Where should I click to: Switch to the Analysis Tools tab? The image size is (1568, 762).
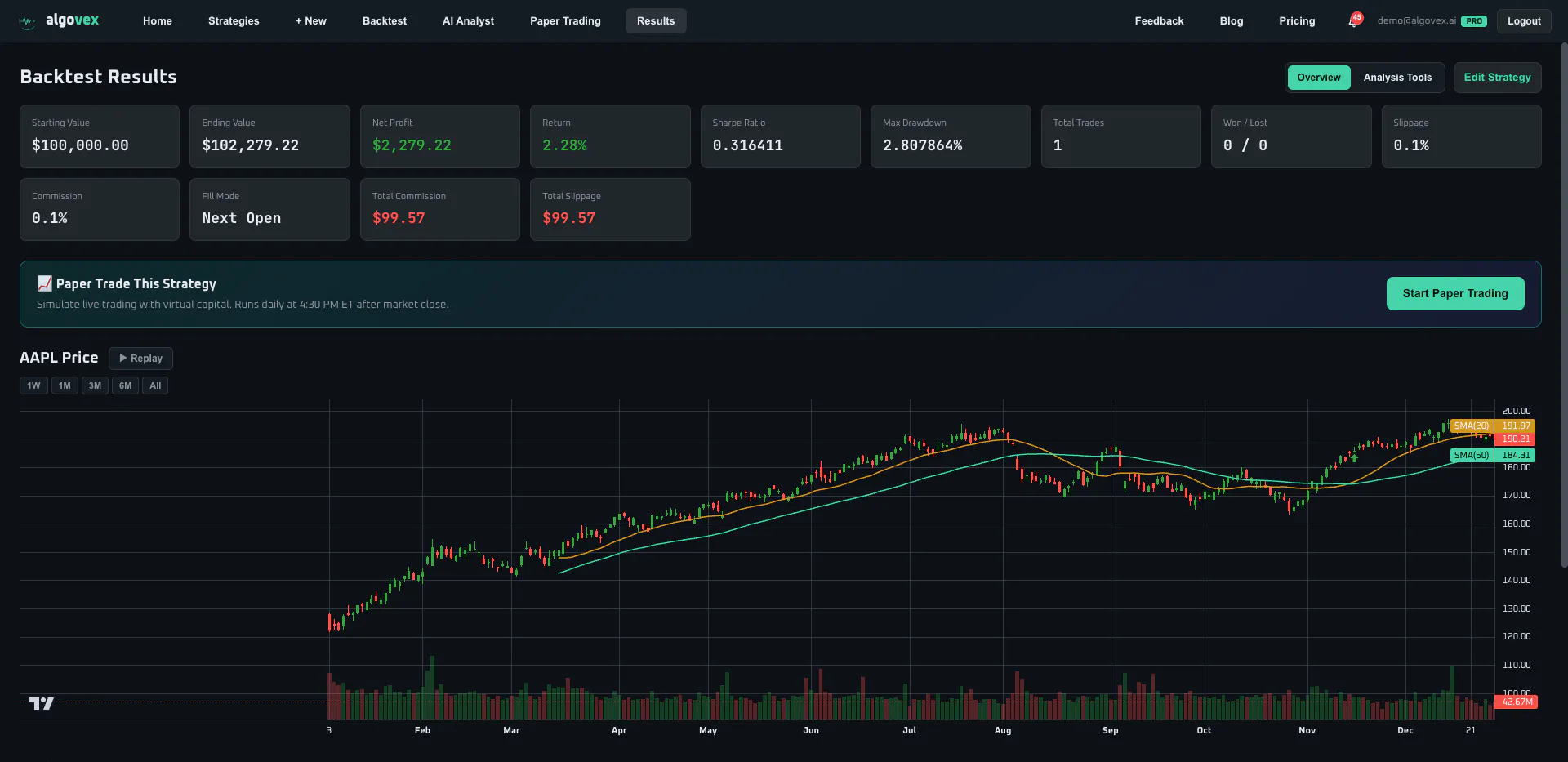point(1397,78)
